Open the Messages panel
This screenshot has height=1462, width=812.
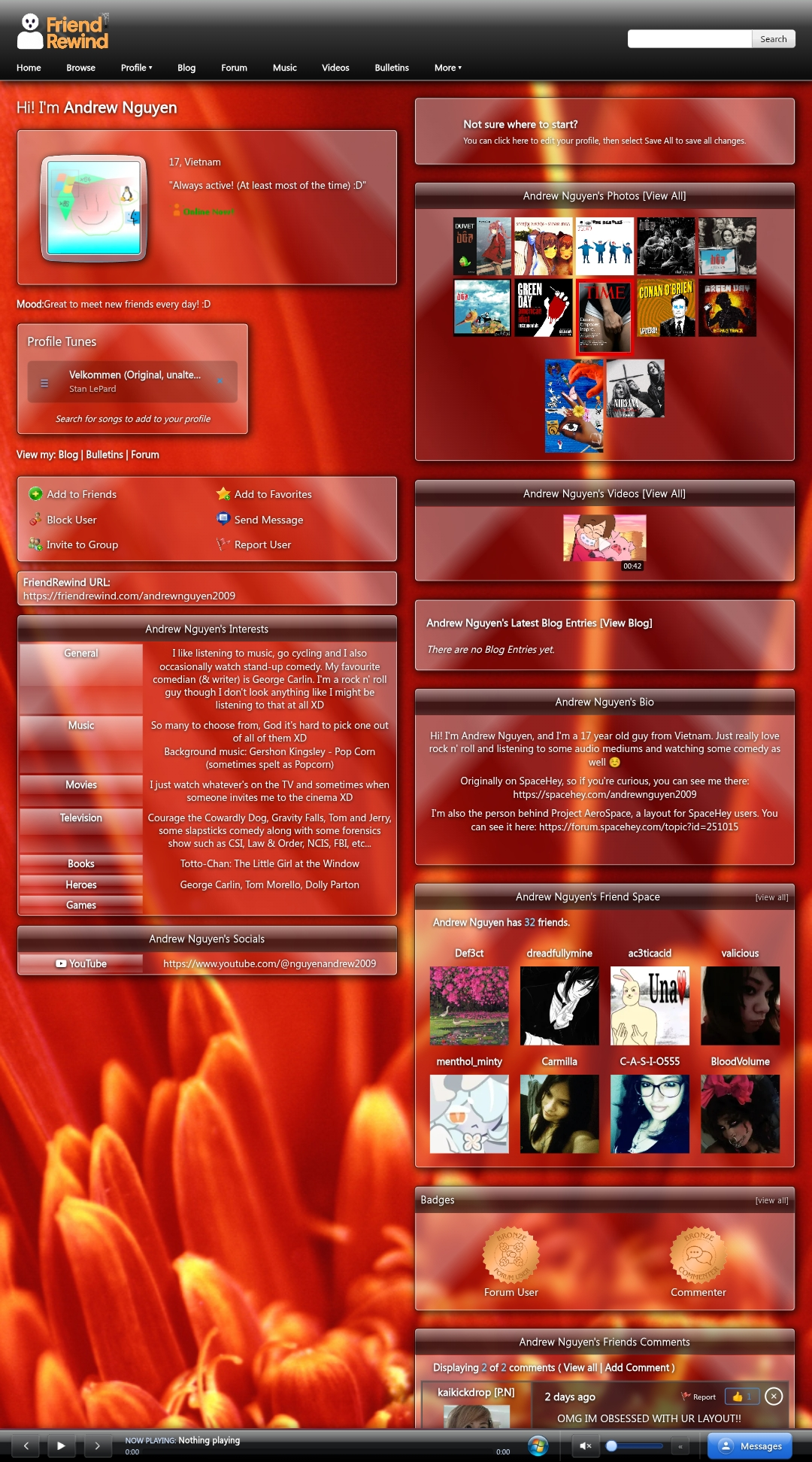coord(750,1445)
